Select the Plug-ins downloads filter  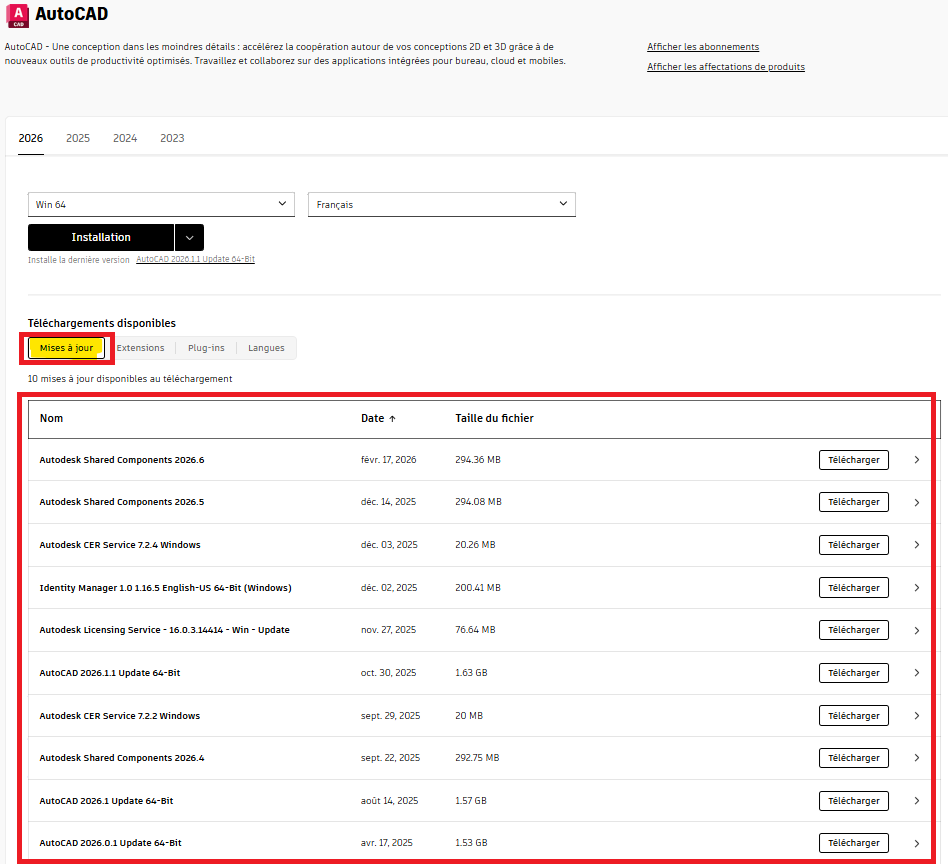tap(206, 348)
